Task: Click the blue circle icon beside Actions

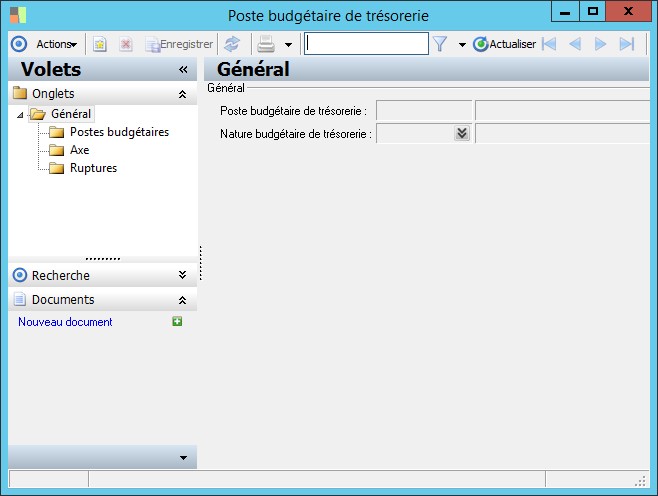Action: tap(19, 44)
